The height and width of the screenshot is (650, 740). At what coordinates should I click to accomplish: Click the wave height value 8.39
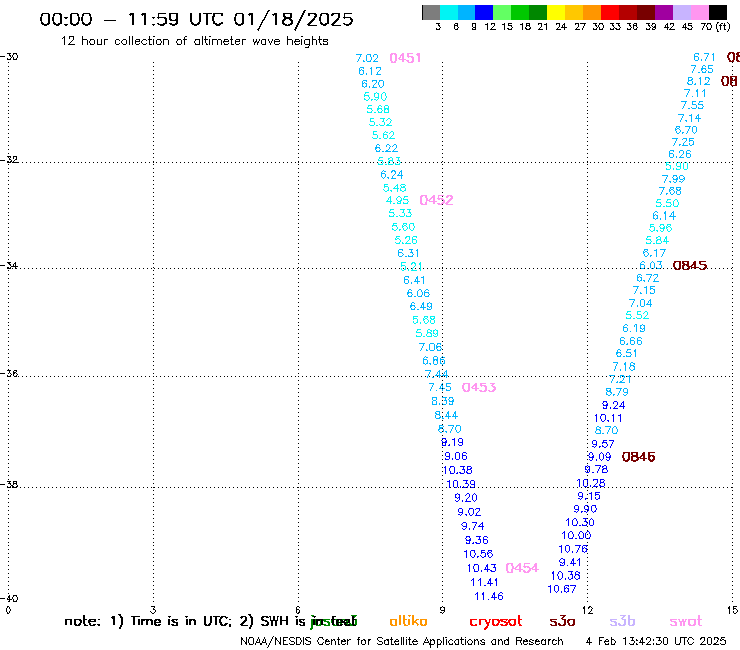click(x=443, y=401)
